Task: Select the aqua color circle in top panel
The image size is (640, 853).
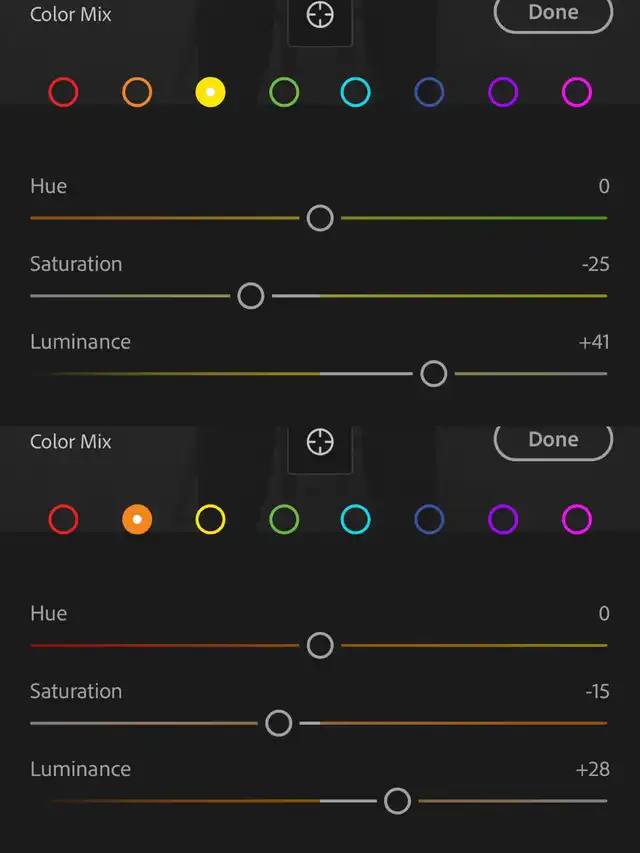Action: (356, 92)
